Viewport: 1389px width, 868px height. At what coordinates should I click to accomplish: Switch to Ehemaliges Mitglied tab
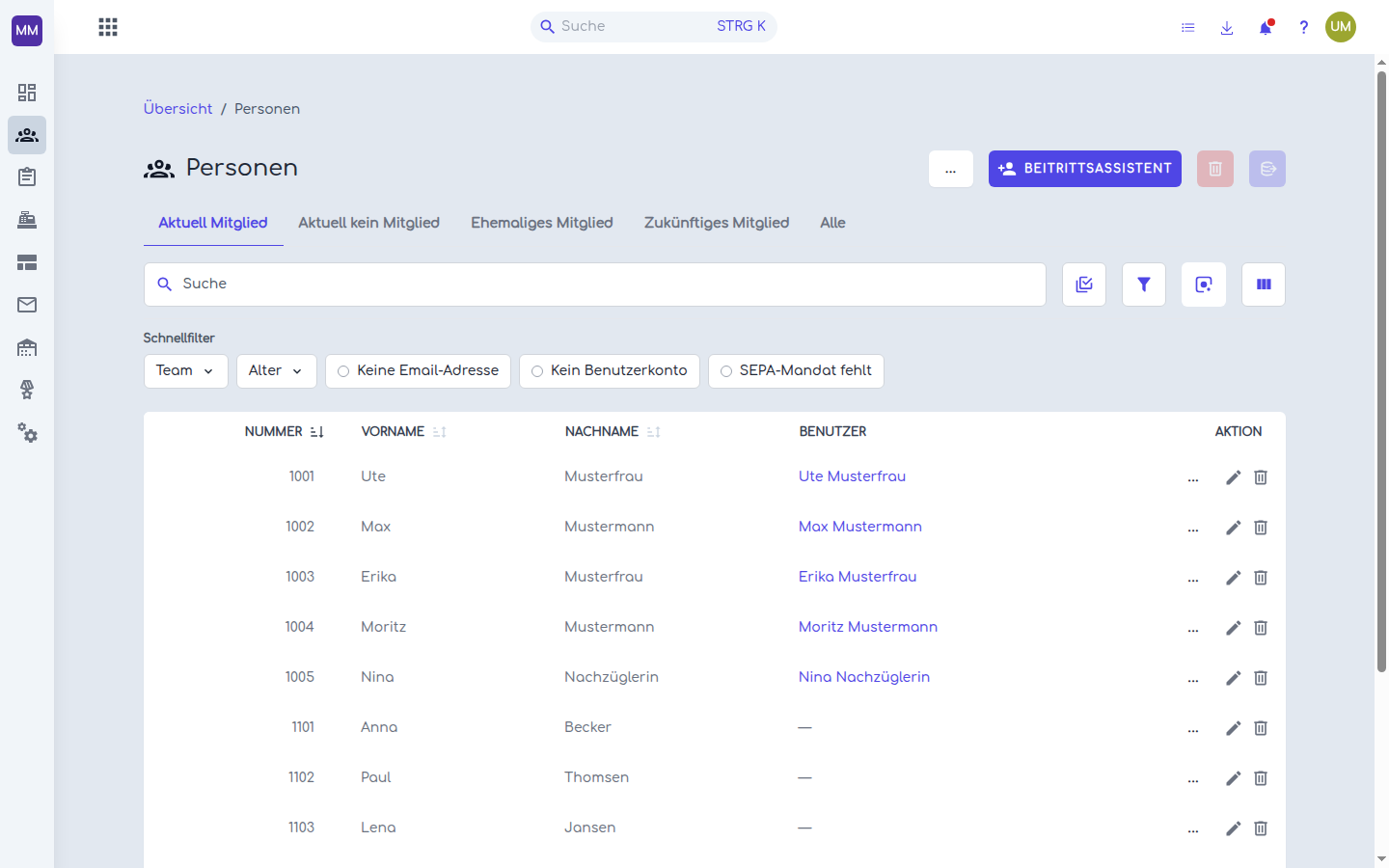tap(542, 223)
